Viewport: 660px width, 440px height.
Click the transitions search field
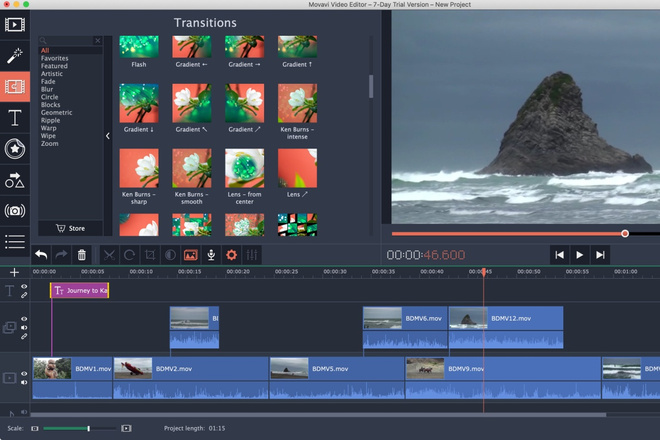point(67,40)
